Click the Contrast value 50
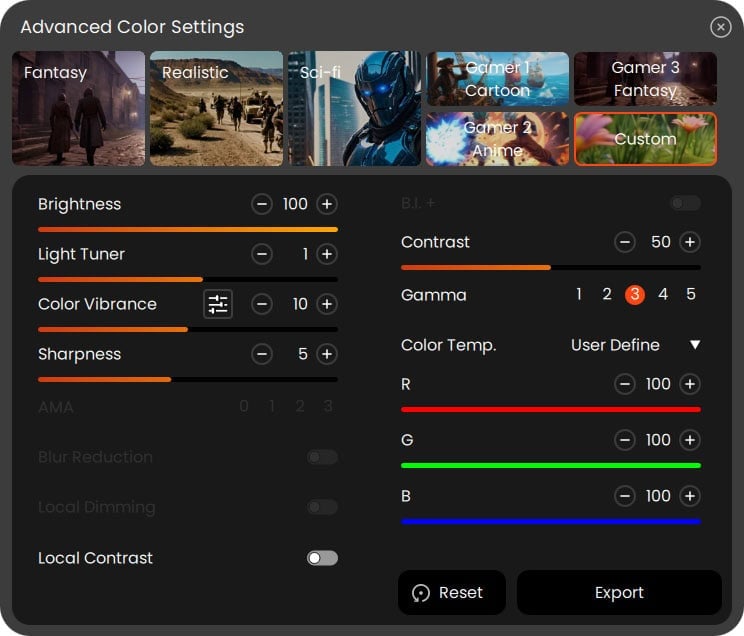The image size is (744, 636). (x=660, y=242)
